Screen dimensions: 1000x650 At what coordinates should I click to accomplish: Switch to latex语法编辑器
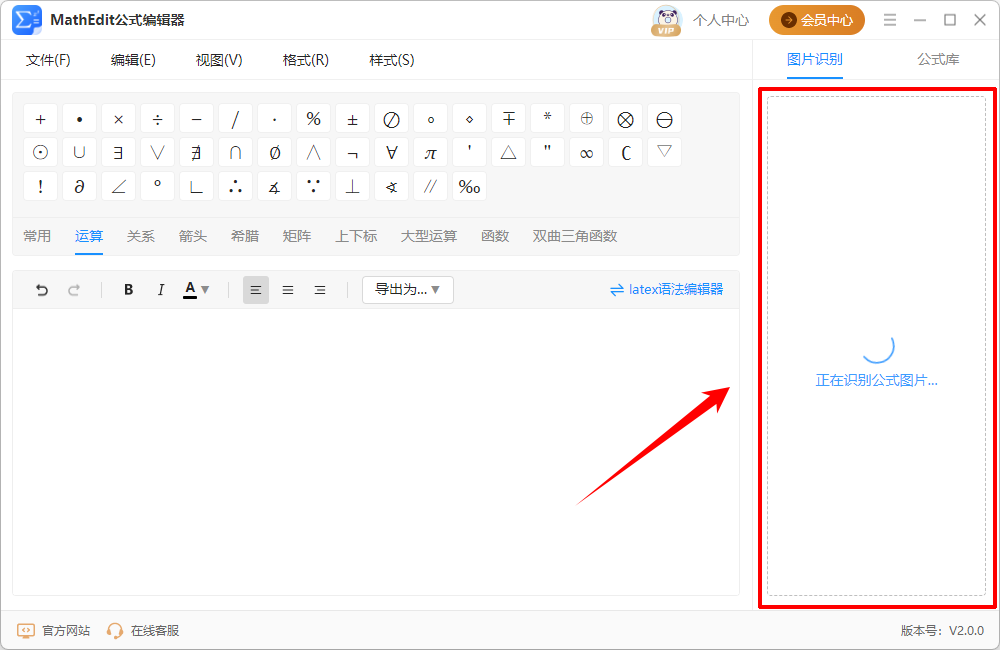pyautogui.click(x=666, y=290)
